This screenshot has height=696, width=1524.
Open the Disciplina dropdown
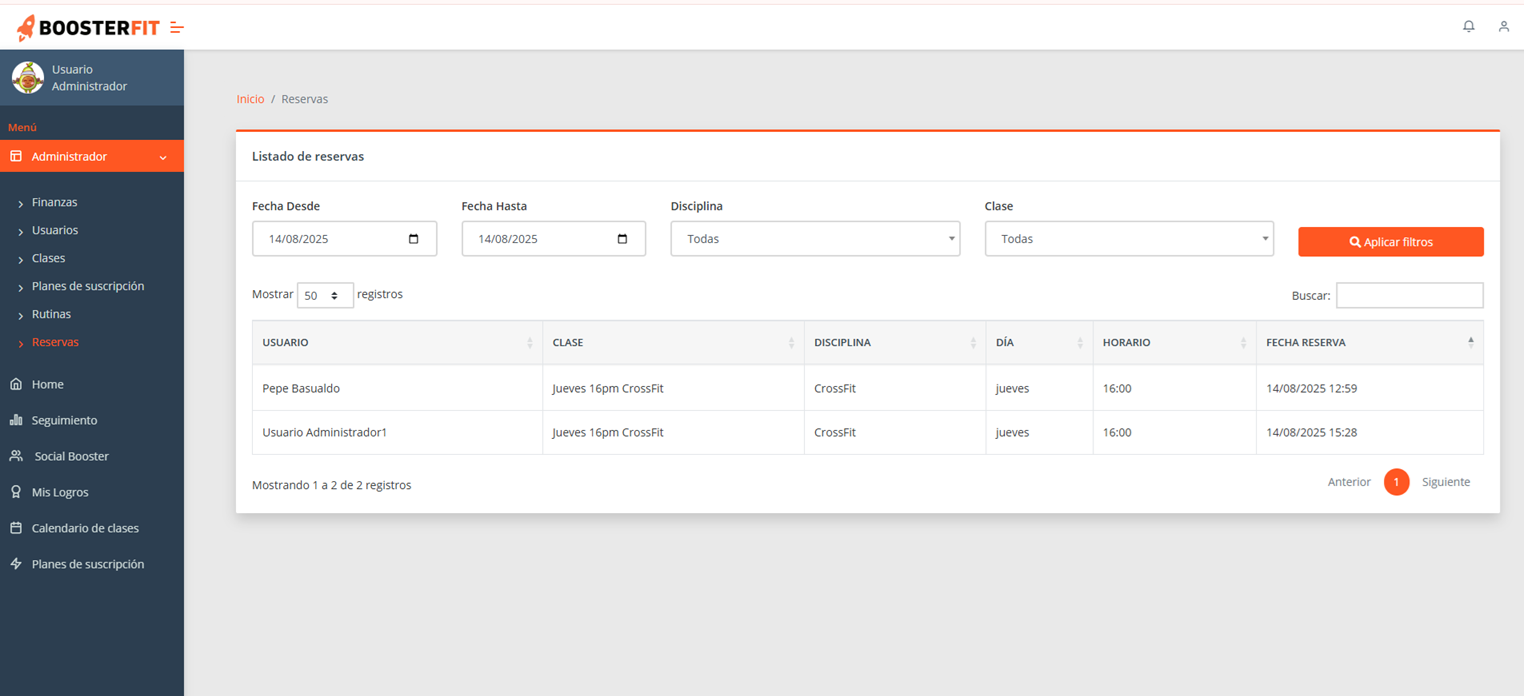(815, 239)
